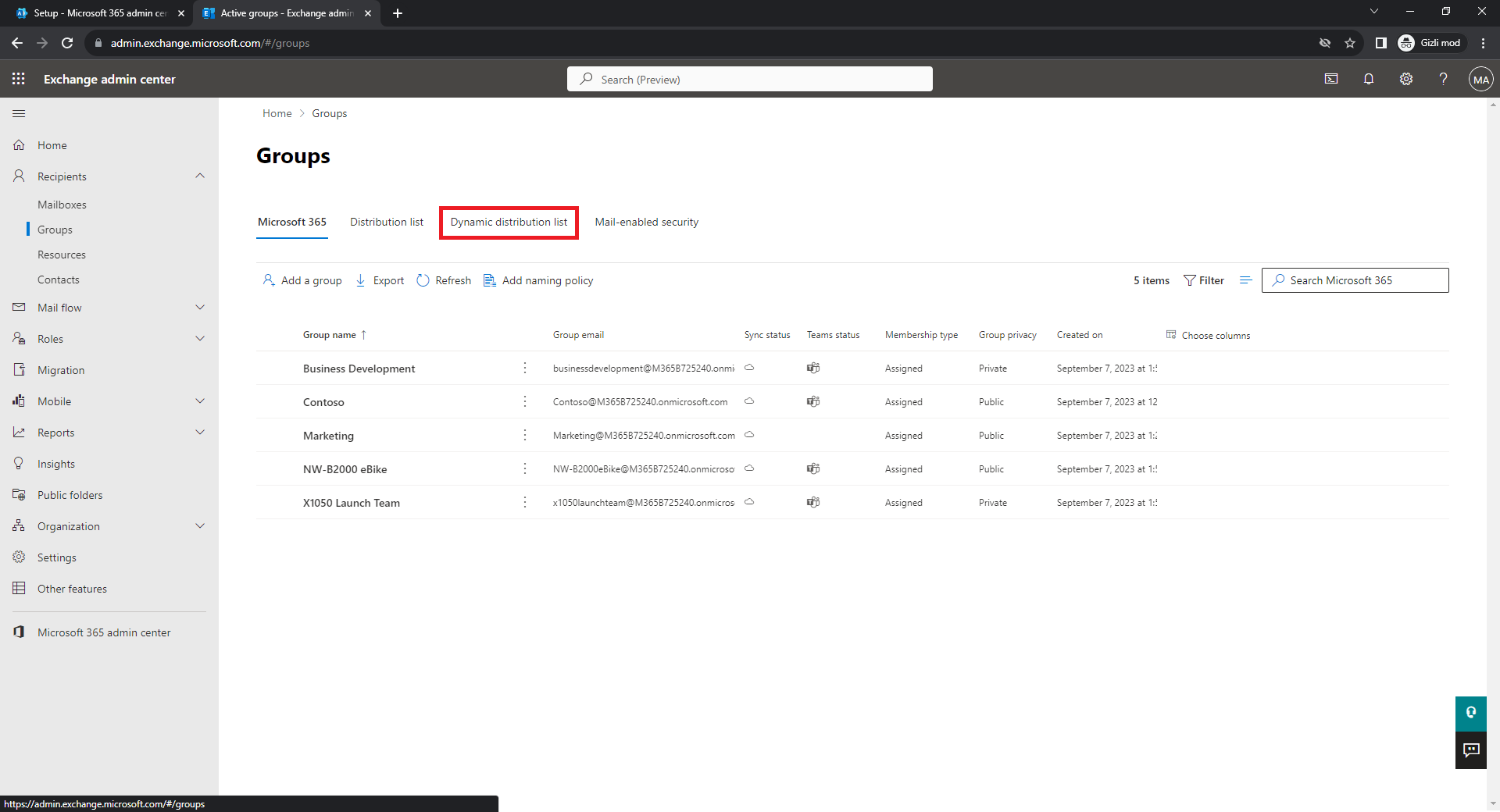The width and height of the screenshot is (1500, 812).
Task: Click the notifications bell icon
Action: pyautogui.click(x=1369, y=79)
